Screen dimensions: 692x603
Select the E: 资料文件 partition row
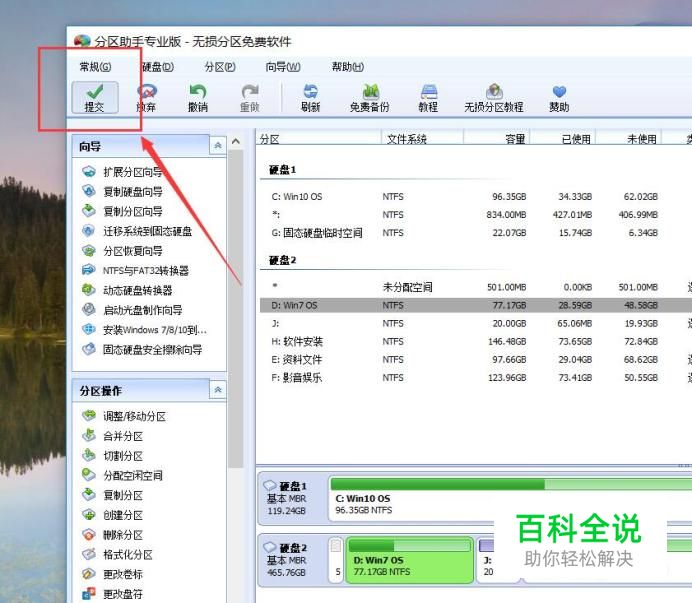[x=476, y=359]
